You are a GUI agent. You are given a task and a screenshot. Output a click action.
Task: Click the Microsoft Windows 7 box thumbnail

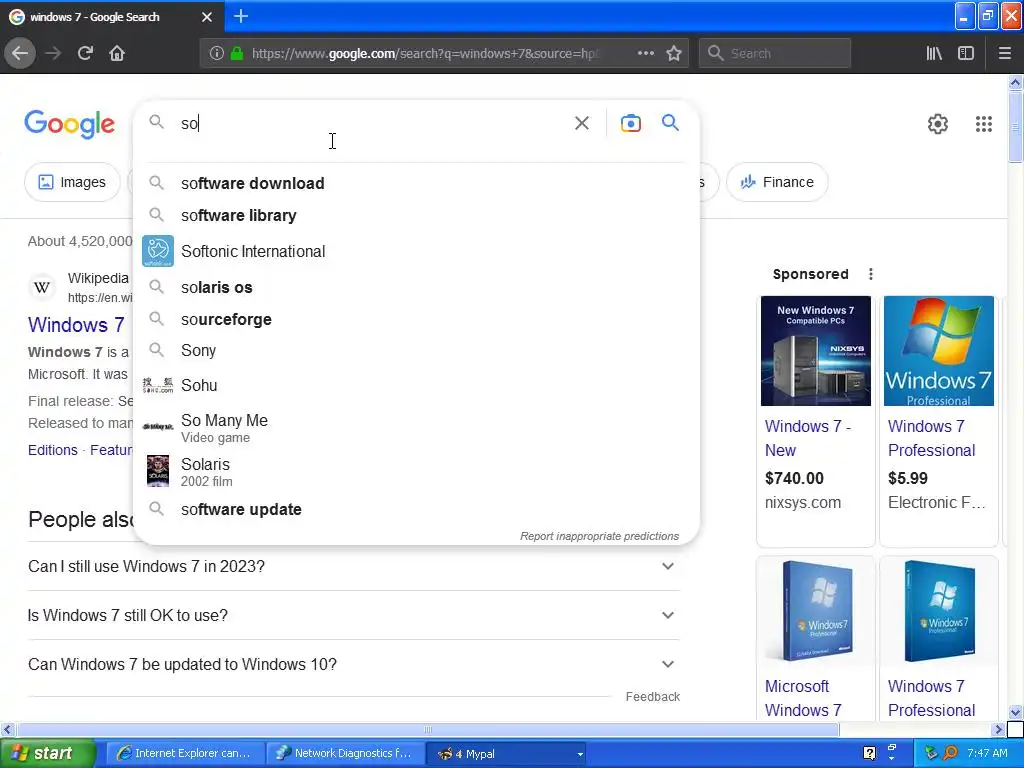pyautogui.click(x=816, y=611)
